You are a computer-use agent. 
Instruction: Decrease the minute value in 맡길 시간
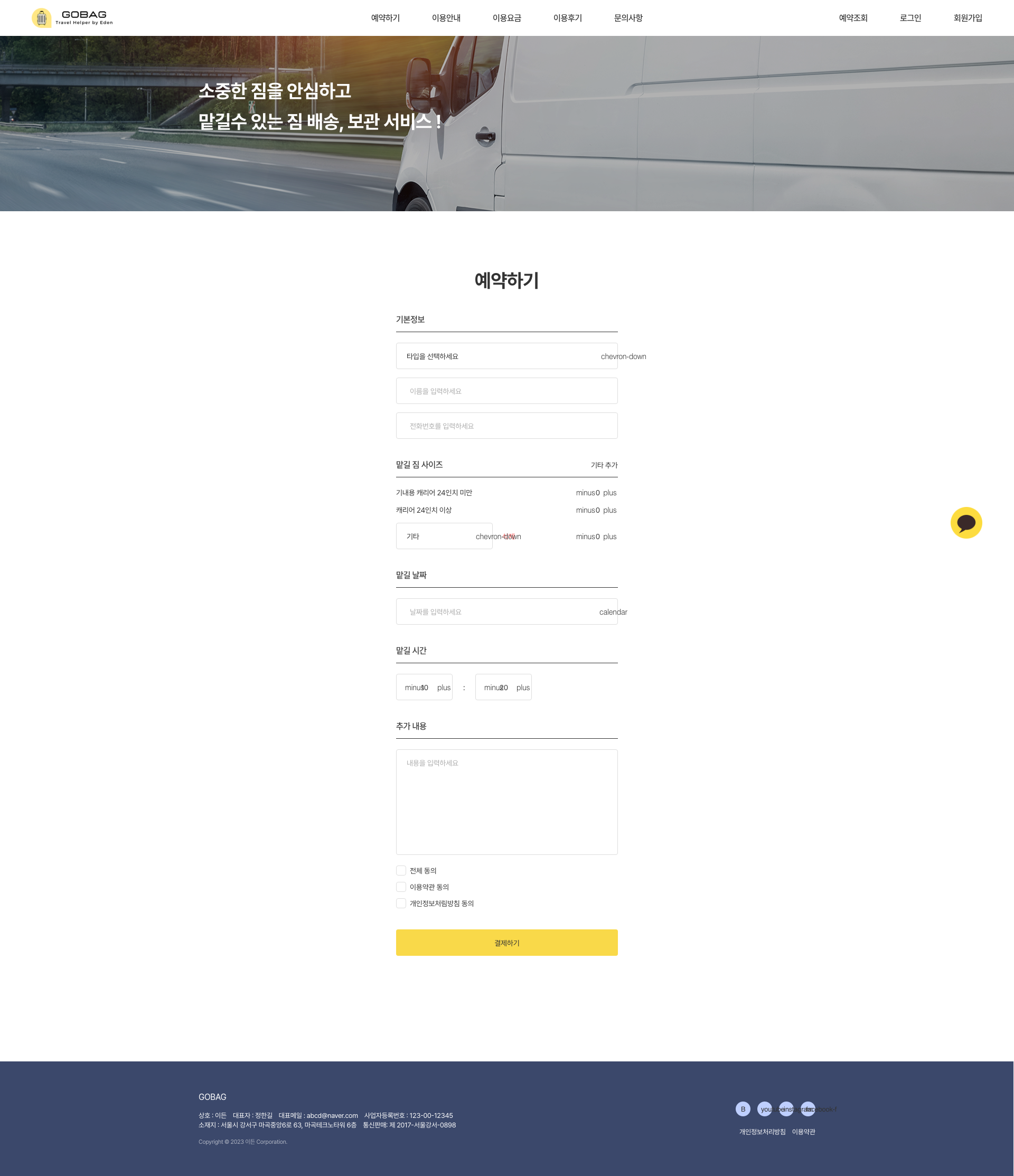[x=492, y=688]
